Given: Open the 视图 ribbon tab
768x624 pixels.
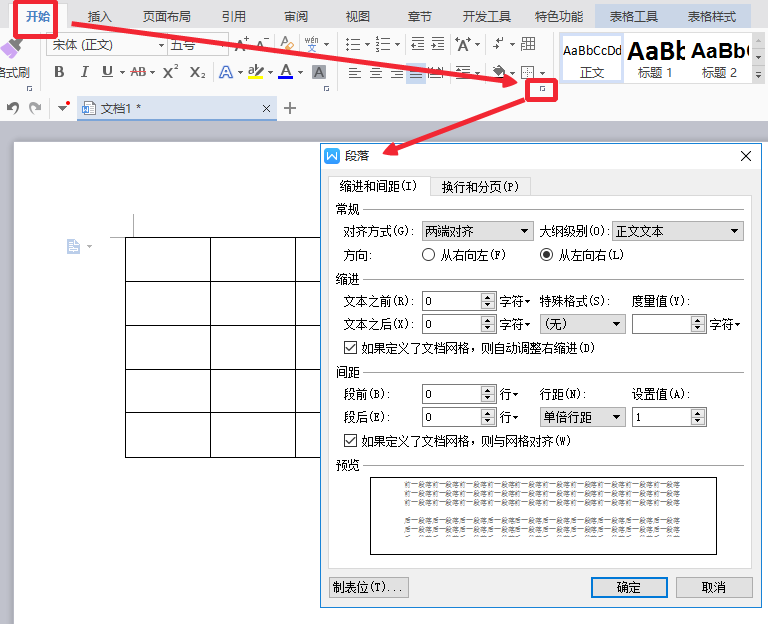Looking at the screenshot, I should 358,17.
